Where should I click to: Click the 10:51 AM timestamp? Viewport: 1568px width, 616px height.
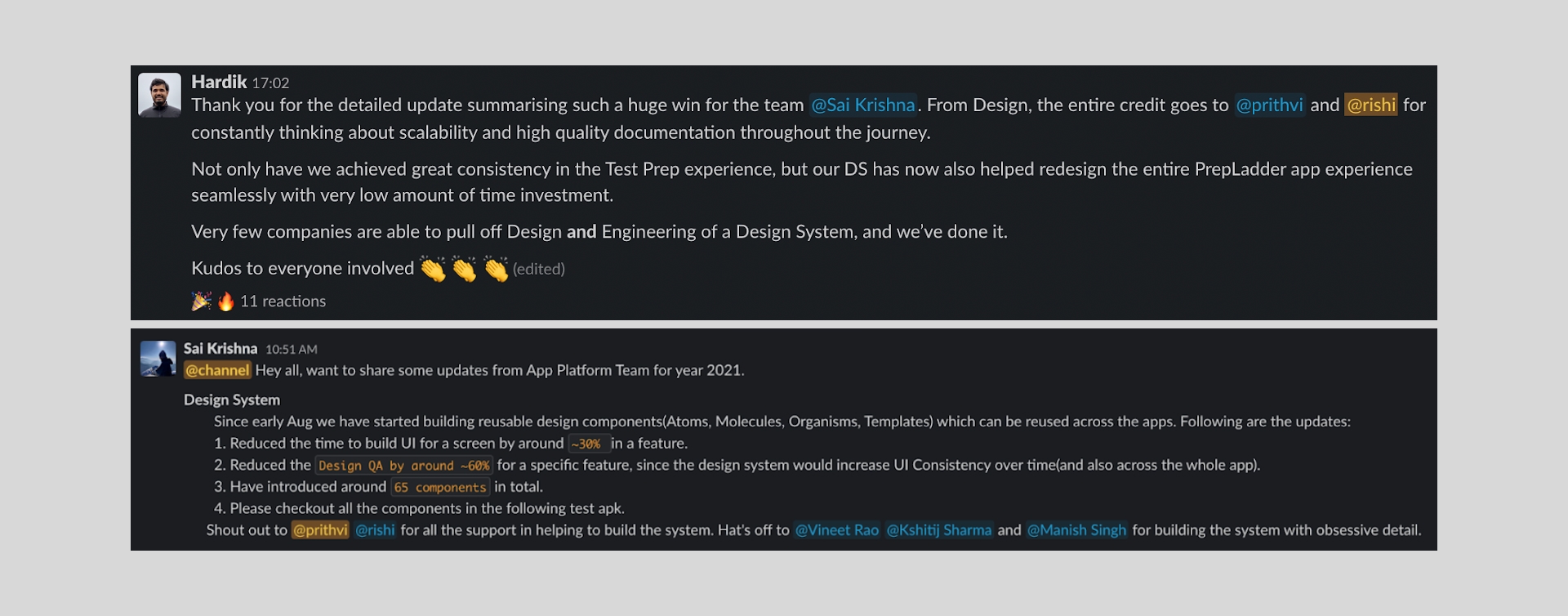(292, 350)
